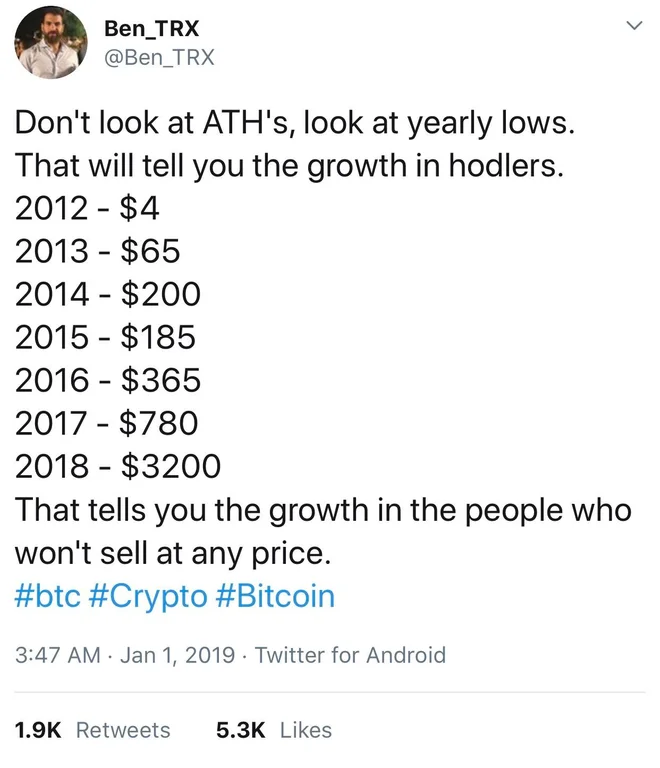This screenshot has width=660, height=768.
Task: Select the 2013 - $65 line
Action: click(97, 251)
